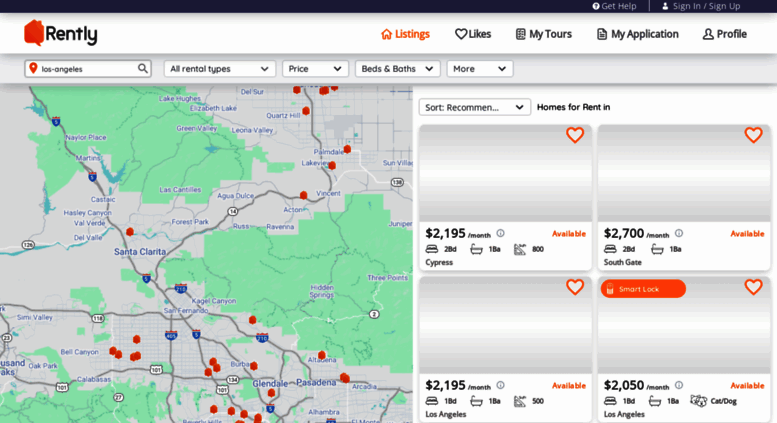The width and height of the screenshot is (777, 423).
Task: Click the Sign In / Sign Up link
Action: tap(700, 6)
